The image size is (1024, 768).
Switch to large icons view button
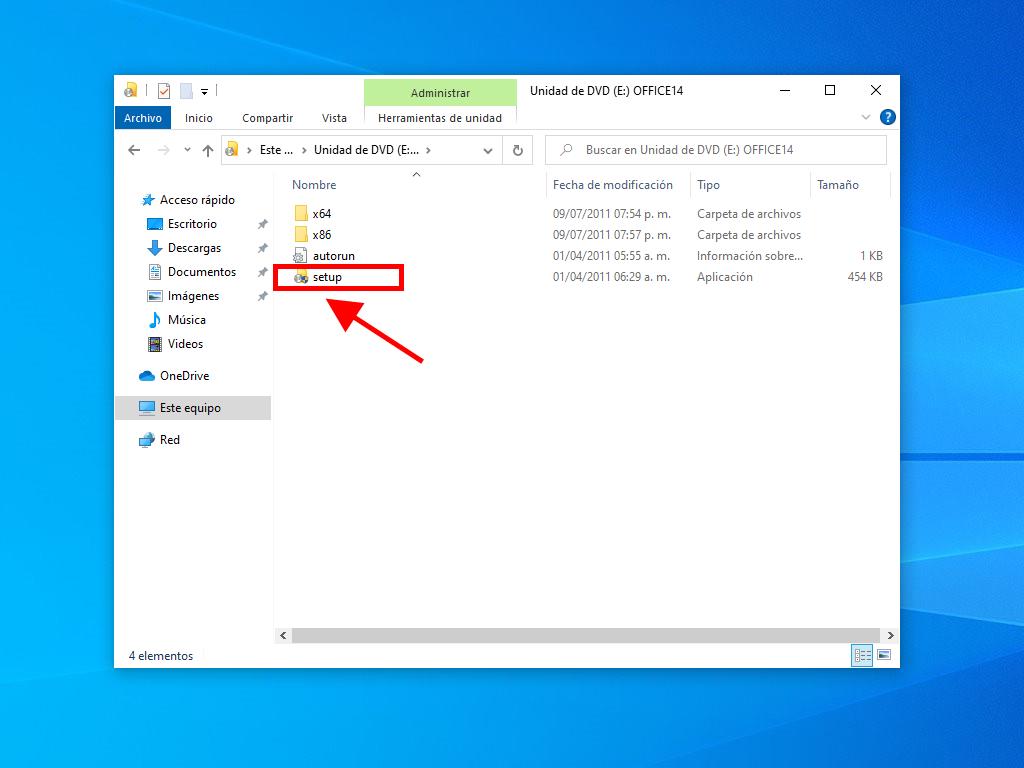point(884,656)
